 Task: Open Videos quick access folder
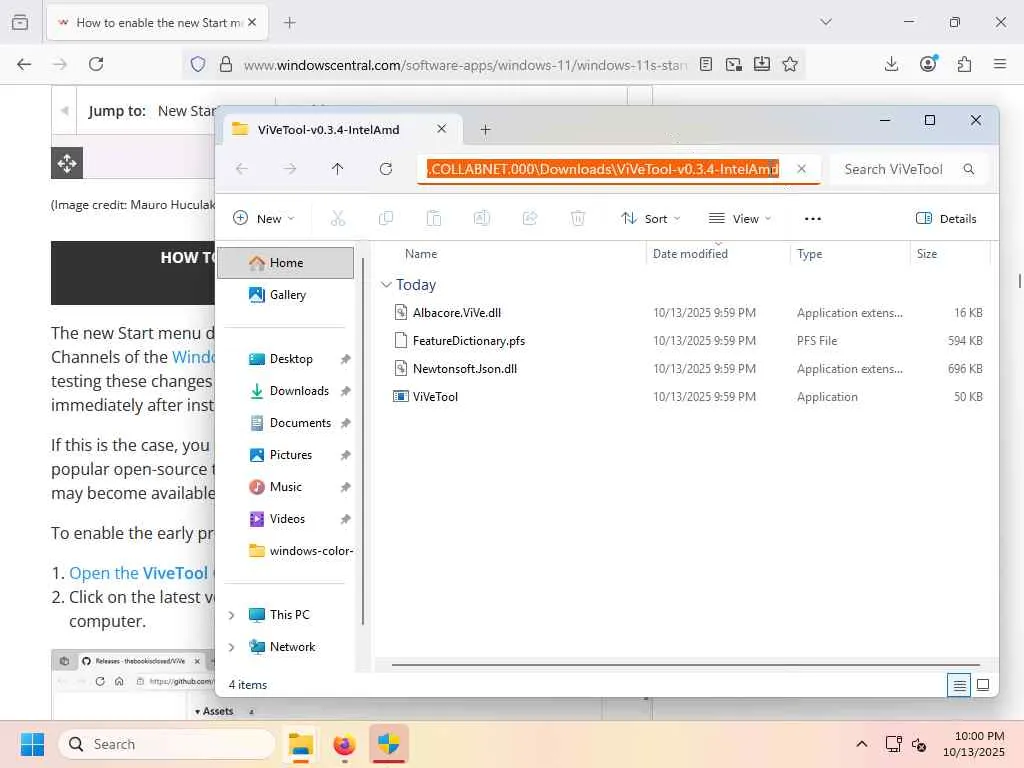285,519
